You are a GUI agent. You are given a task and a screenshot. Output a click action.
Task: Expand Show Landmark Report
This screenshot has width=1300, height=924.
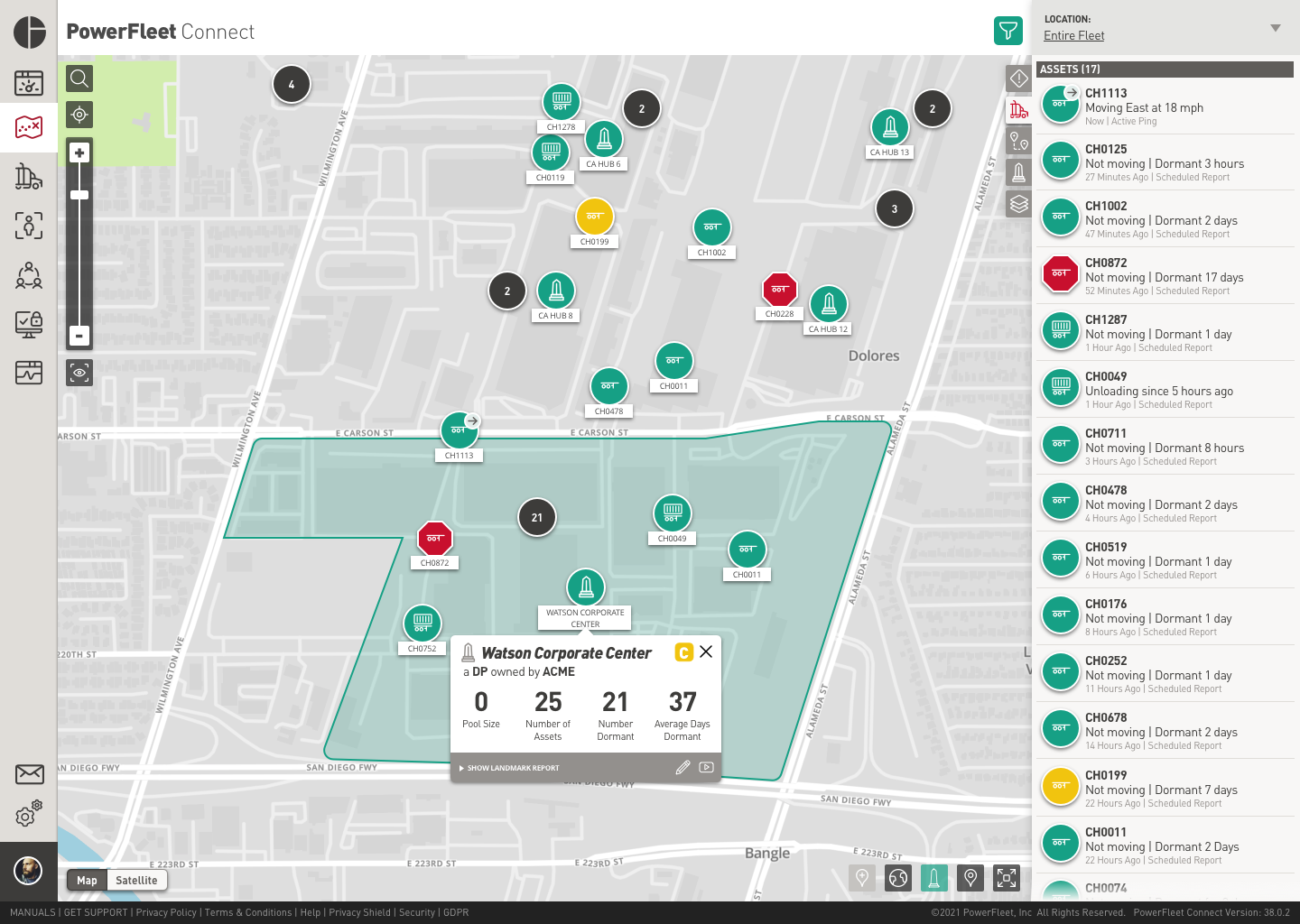509,768
